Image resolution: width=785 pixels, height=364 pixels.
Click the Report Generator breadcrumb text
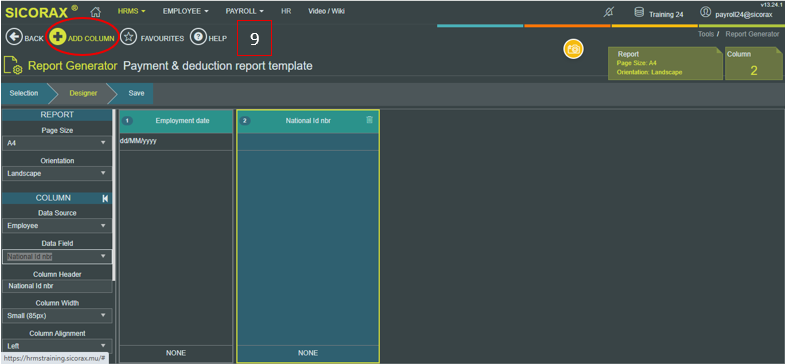coord(752,34)
